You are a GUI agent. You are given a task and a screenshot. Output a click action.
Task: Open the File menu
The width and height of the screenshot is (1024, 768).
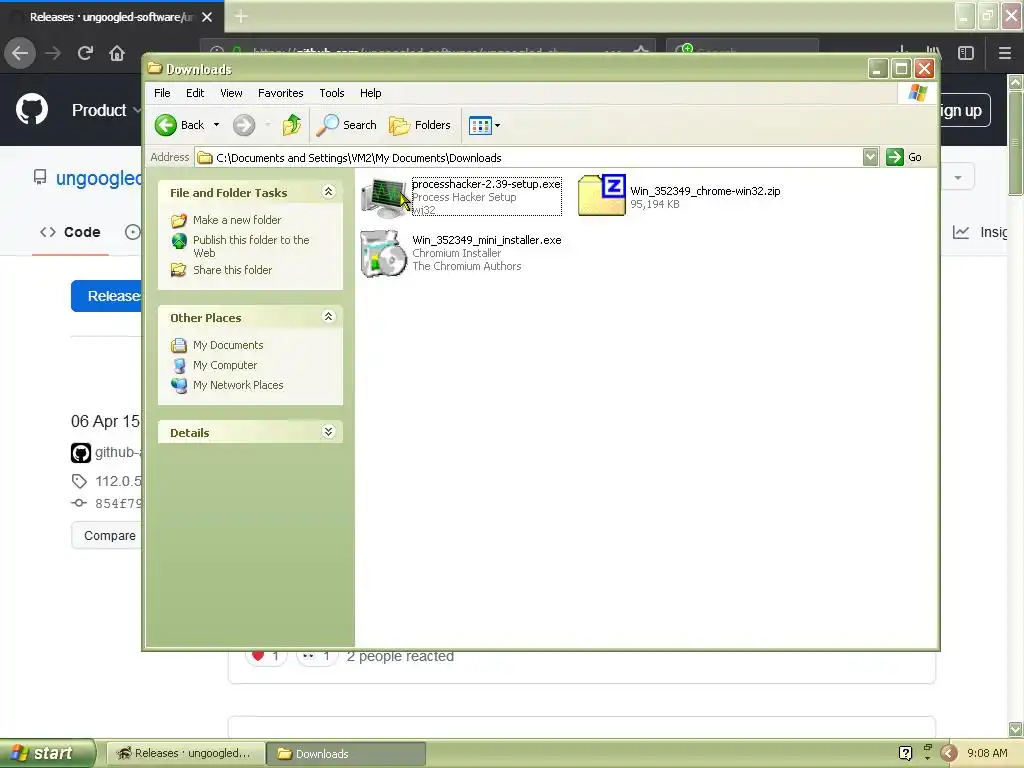(x=162, y=93)
